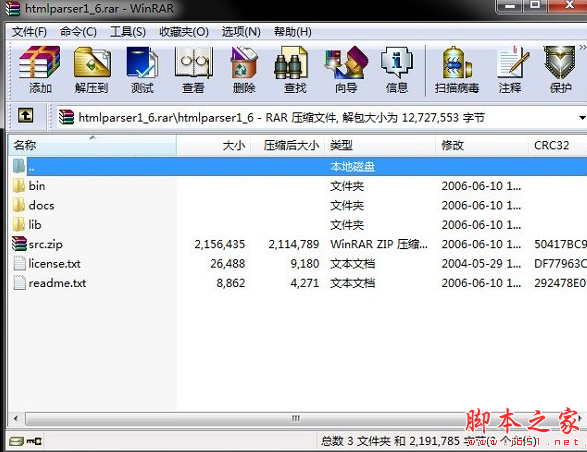Open the 选项(N) menu
Screen dimensions: 587x452
[241, 32]
